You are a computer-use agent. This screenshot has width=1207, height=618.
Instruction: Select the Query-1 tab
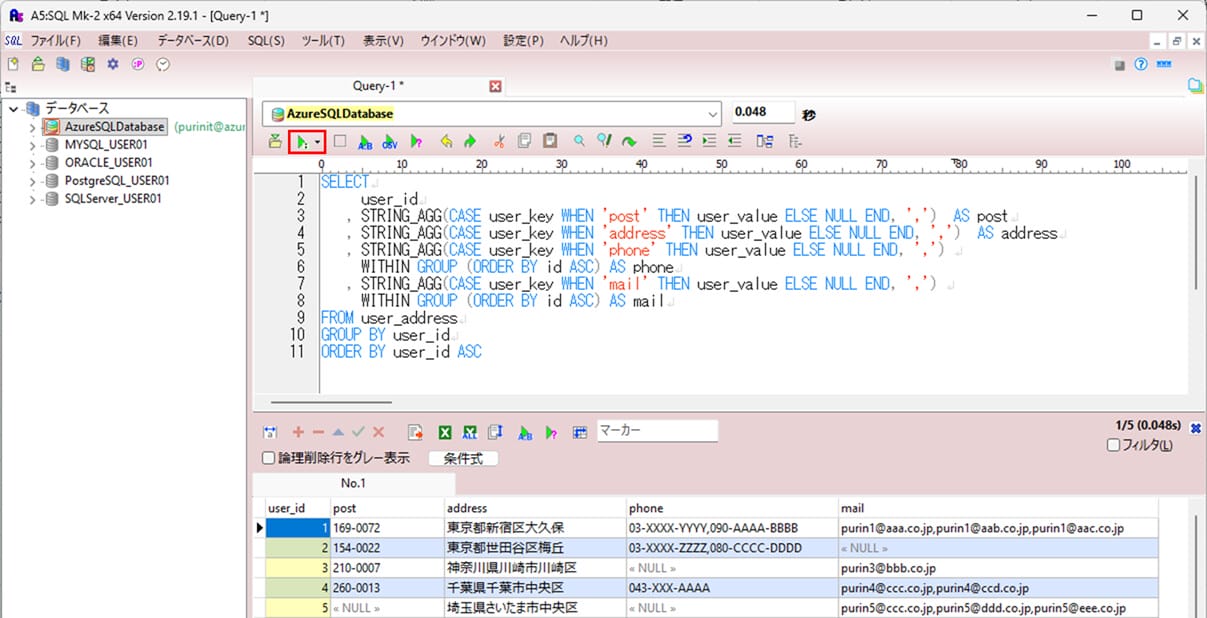click(x=378, y=86)
